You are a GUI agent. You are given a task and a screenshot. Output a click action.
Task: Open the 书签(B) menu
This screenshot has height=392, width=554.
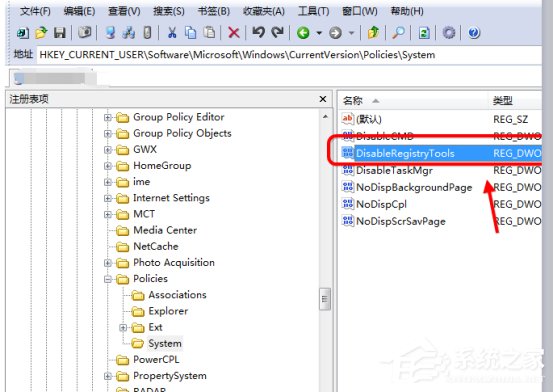point(214,11)
